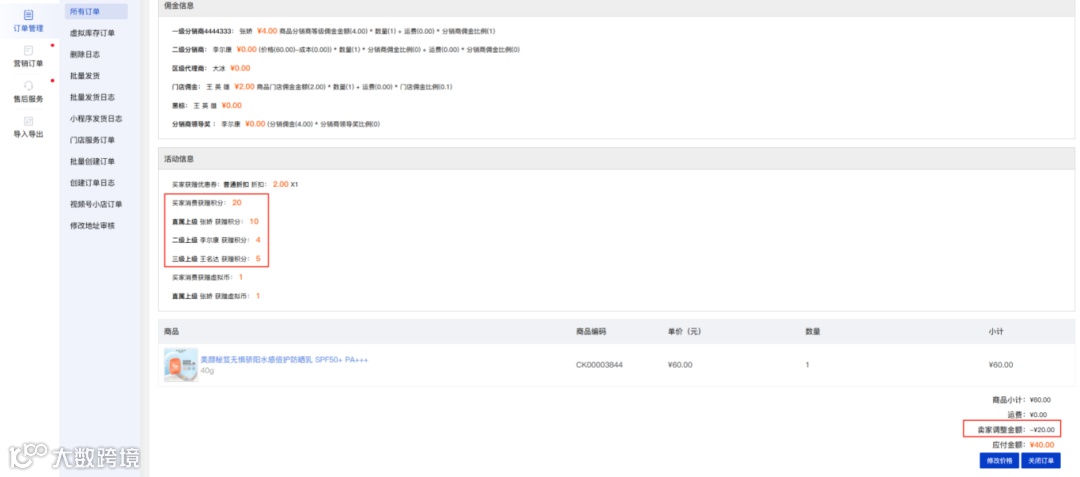Click the 商品编码 column header
This screenshot has width=1080, height=477.
click(x=591, y=332)
